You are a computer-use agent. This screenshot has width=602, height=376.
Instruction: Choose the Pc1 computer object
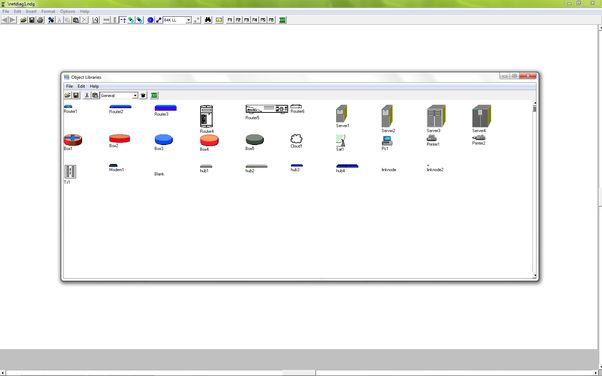[x=387, y=141]
